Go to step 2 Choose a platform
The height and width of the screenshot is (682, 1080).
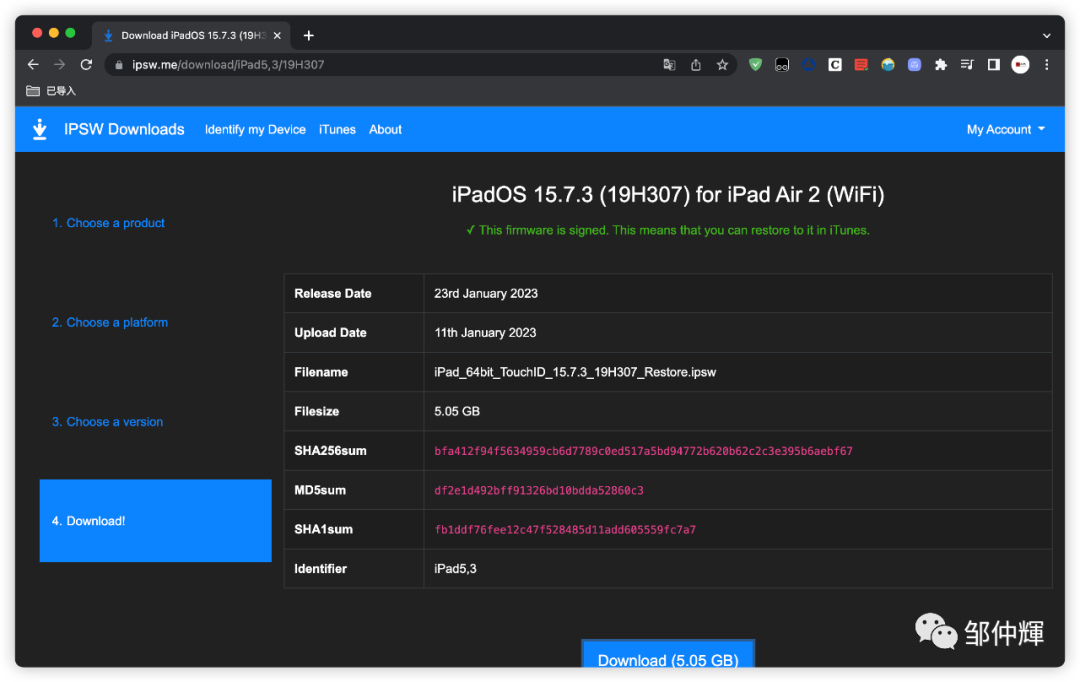coord(110,322)
